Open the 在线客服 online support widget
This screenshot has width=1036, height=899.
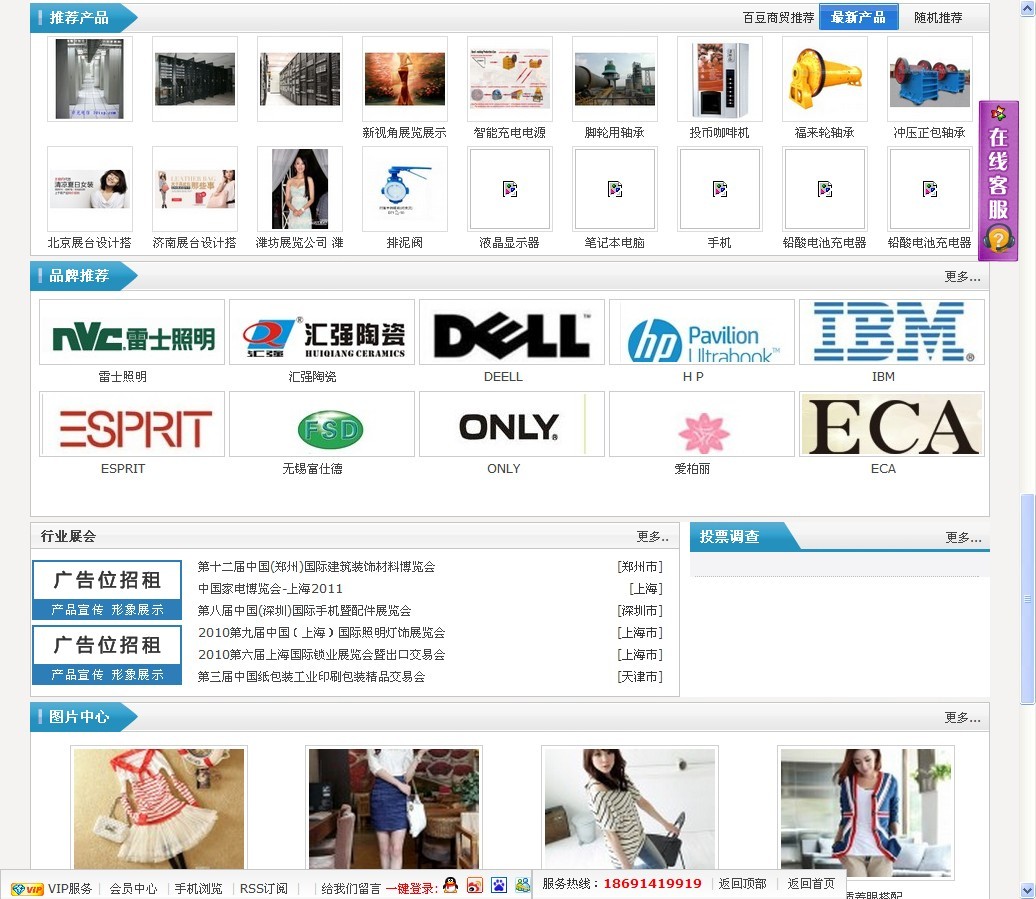(x=998, y=180)
